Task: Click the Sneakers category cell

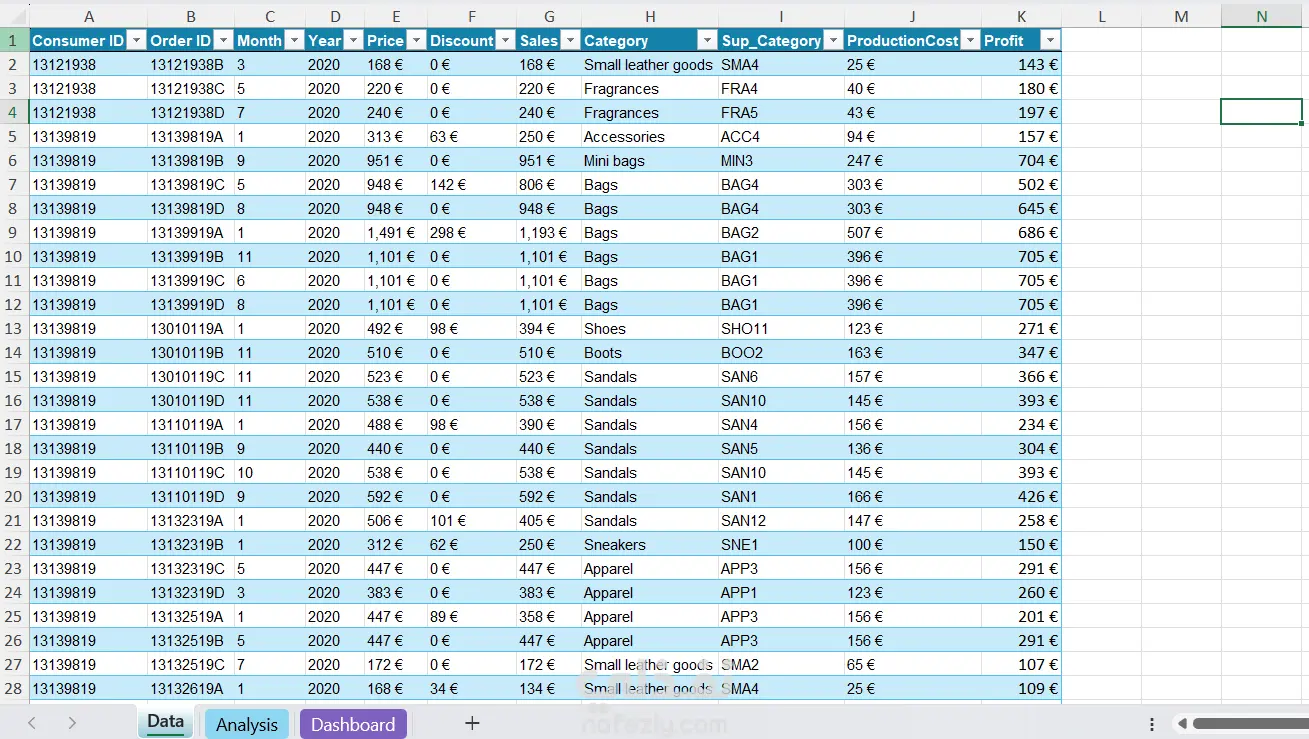Action: tap(650, 545)
